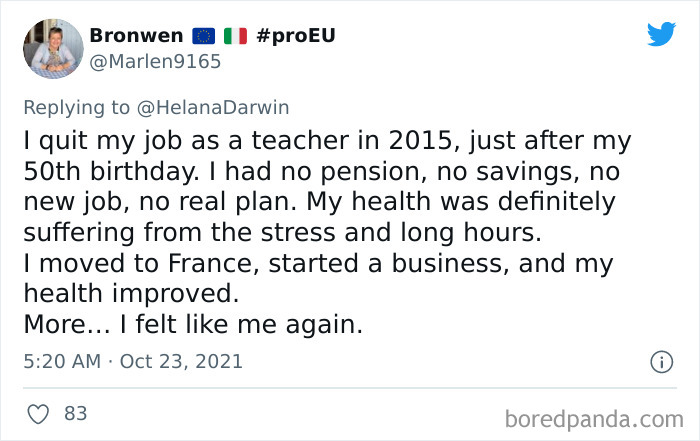Click the Oct 23, 2021 date
This screenshot has width=700, height=441.
pos(181,361)
